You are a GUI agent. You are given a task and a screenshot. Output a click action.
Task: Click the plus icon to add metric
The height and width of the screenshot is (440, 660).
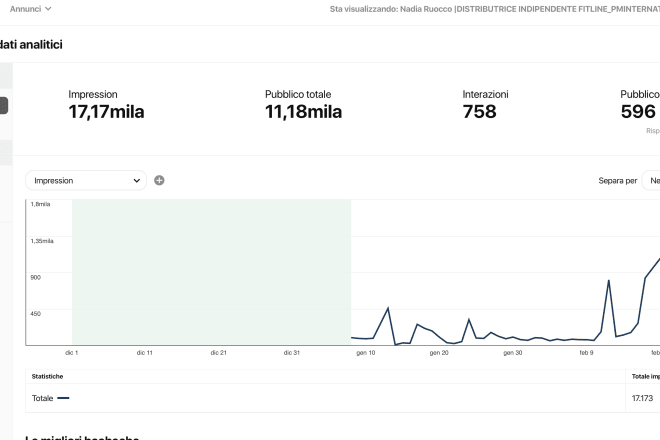coord(159,181)
